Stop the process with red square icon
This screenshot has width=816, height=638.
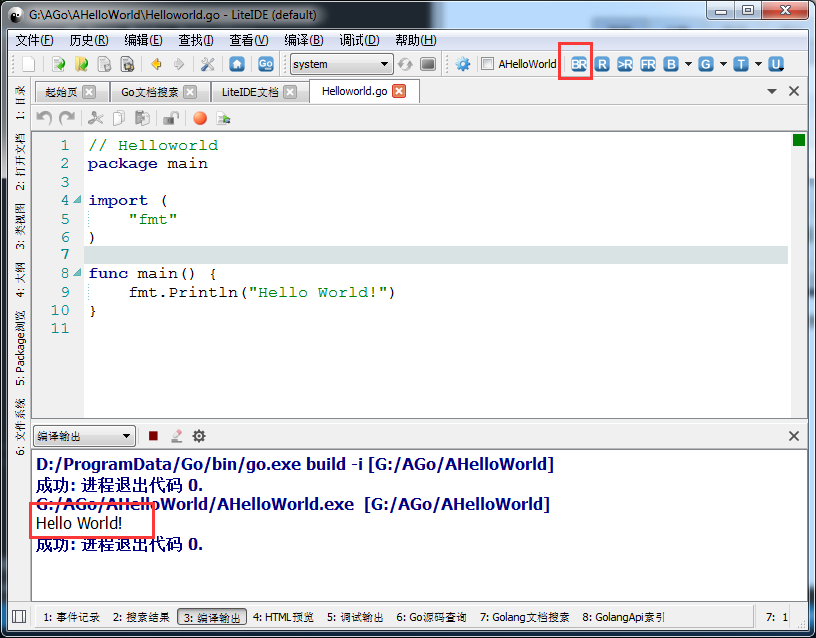153,436
